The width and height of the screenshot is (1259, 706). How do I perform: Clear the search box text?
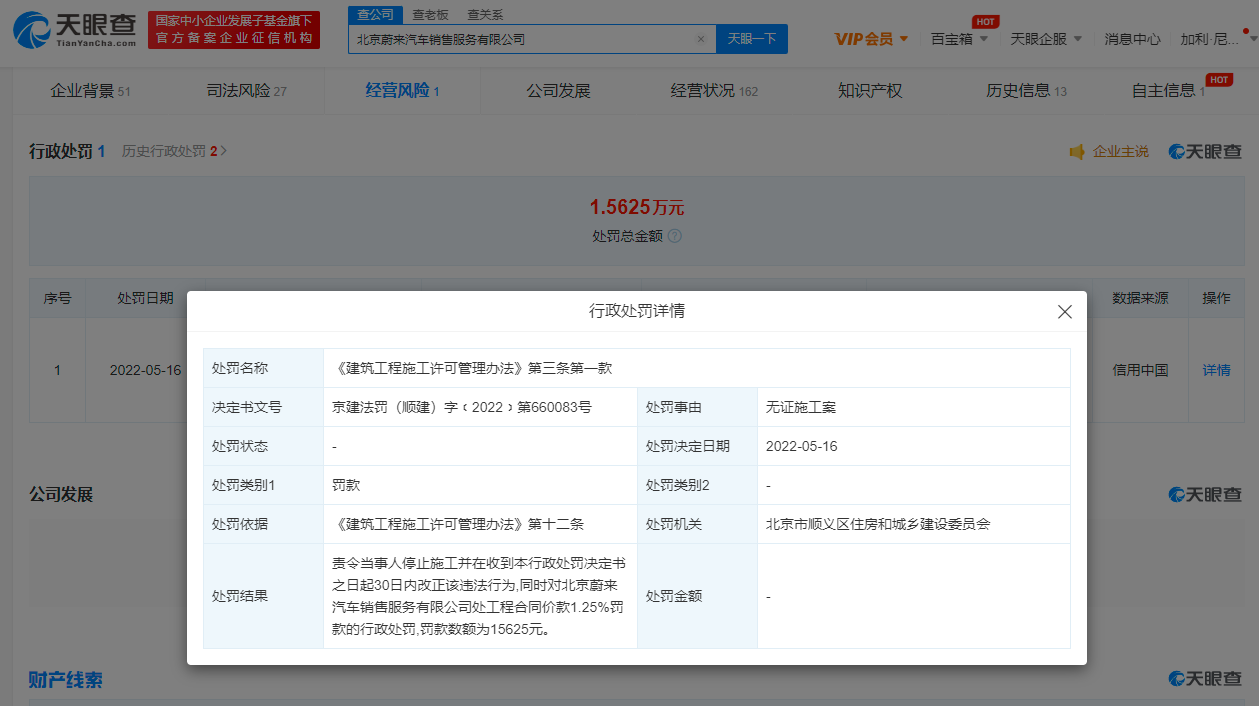[x=700, y=39]
